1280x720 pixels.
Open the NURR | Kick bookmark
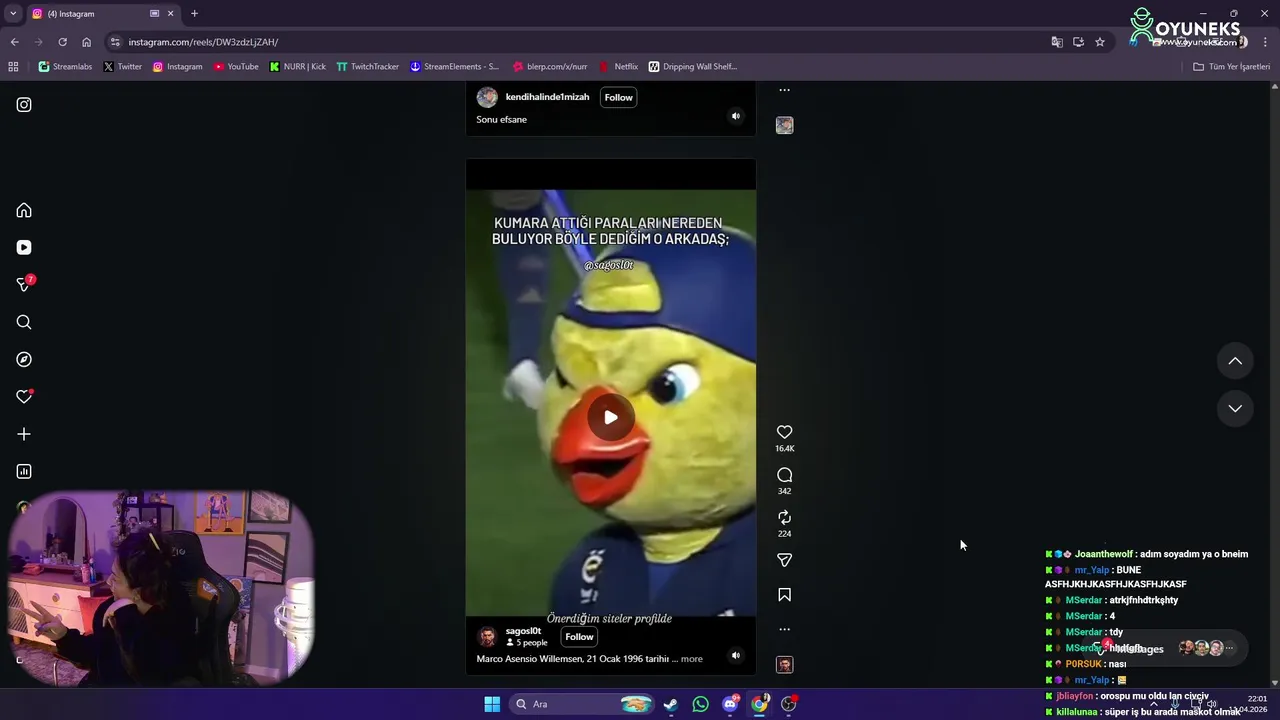tap(298, 67)
